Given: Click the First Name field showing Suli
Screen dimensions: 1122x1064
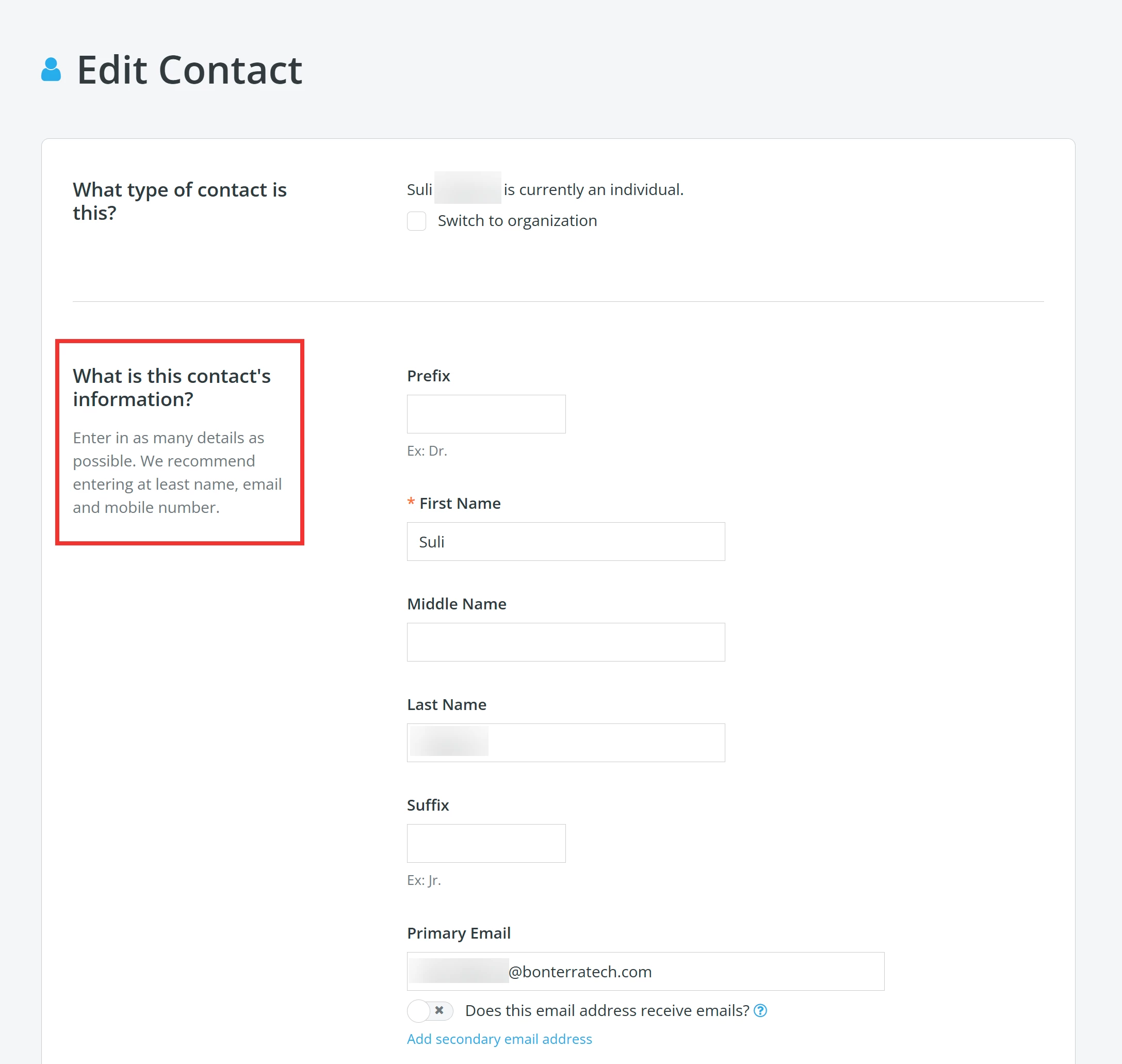Looking at the screenshot, I should pyautogui.click(x=565, y=541).
